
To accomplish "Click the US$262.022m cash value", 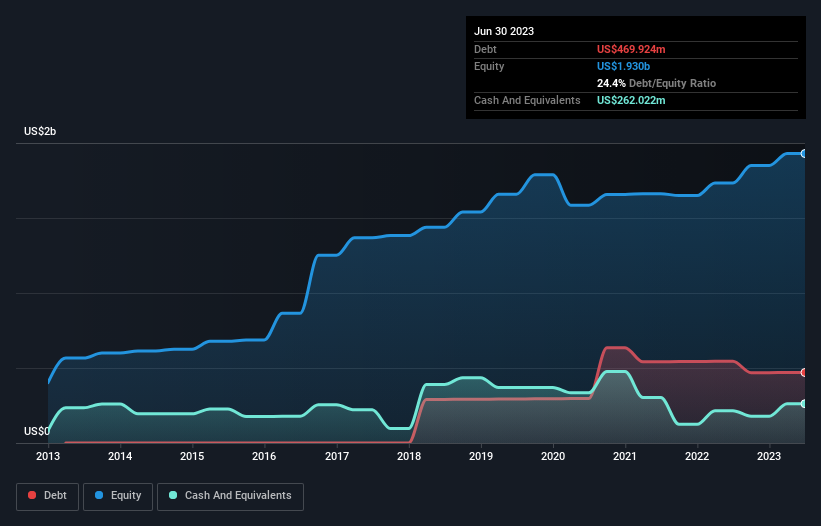I will pos(631,100).
